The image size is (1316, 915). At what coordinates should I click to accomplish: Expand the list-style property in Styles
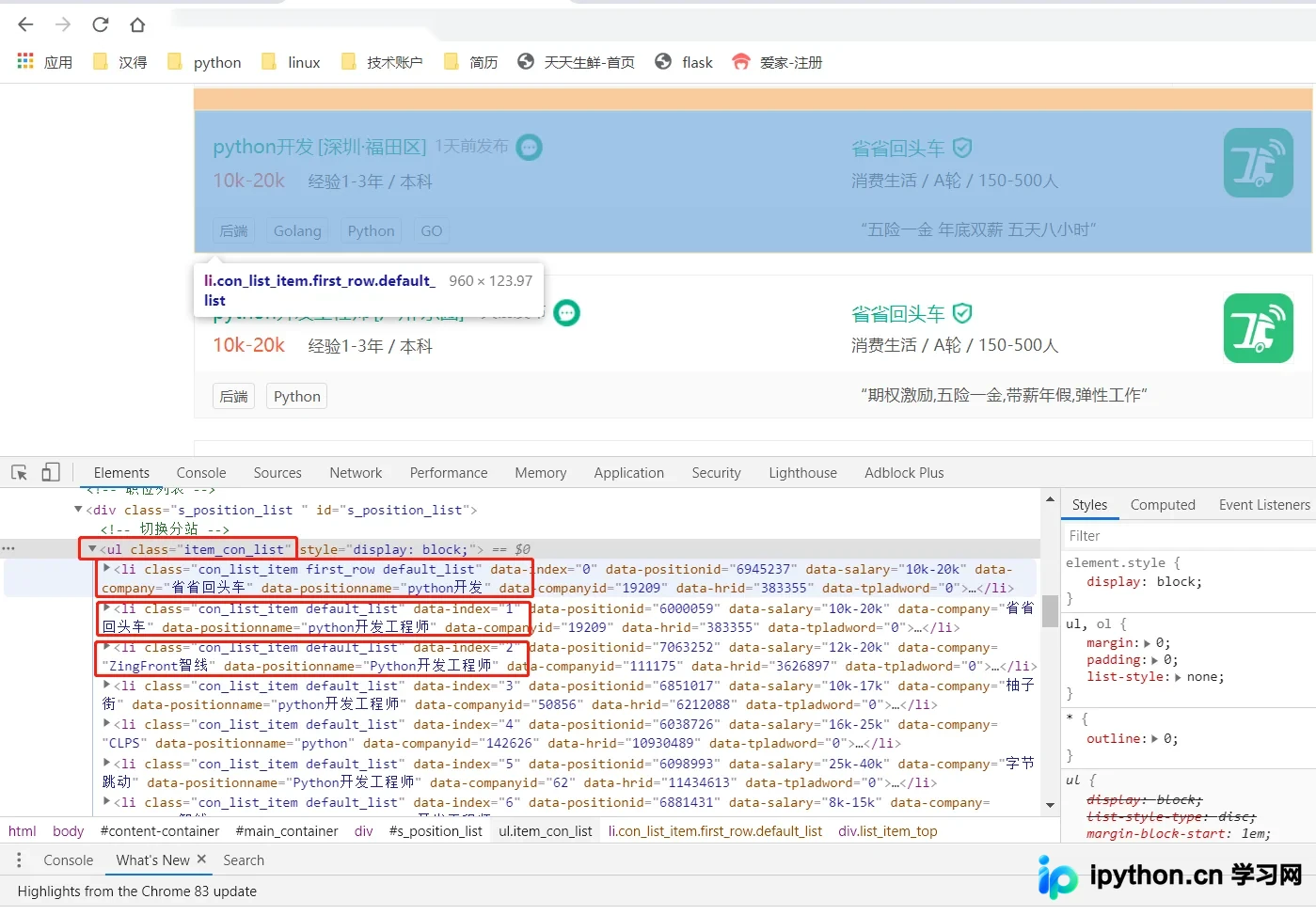pos(1179,677)
